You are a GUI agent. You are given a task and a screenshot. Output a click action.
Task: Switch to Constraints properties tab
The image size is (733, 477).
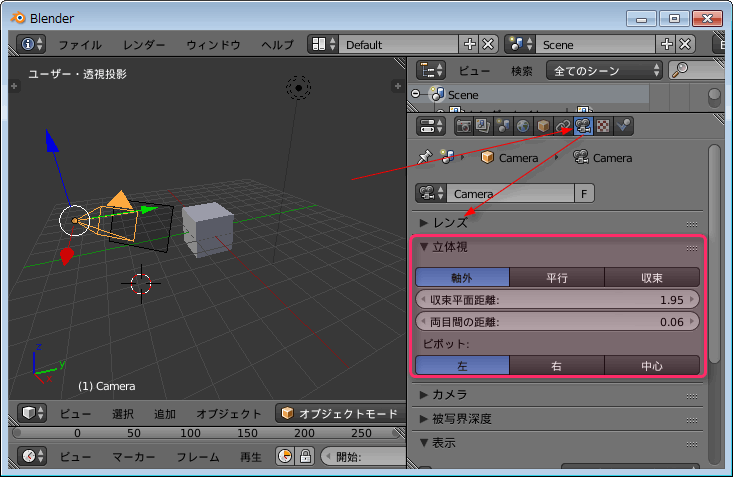563,126
